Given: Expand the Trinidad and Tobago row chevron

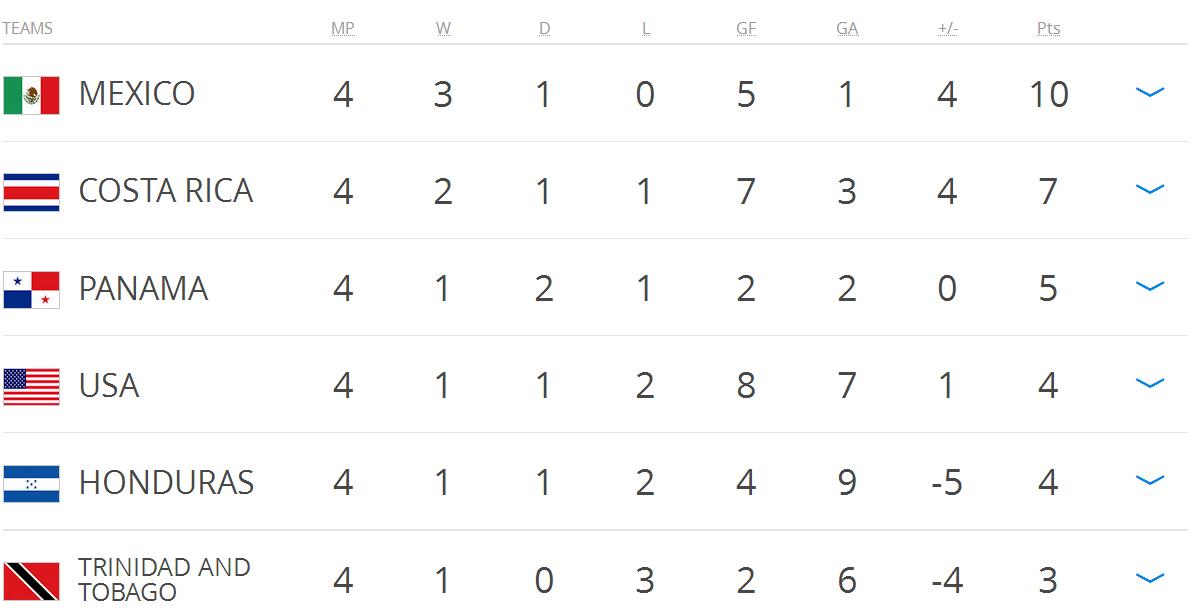Looking at the screenshot, I should pos(1150,578).
